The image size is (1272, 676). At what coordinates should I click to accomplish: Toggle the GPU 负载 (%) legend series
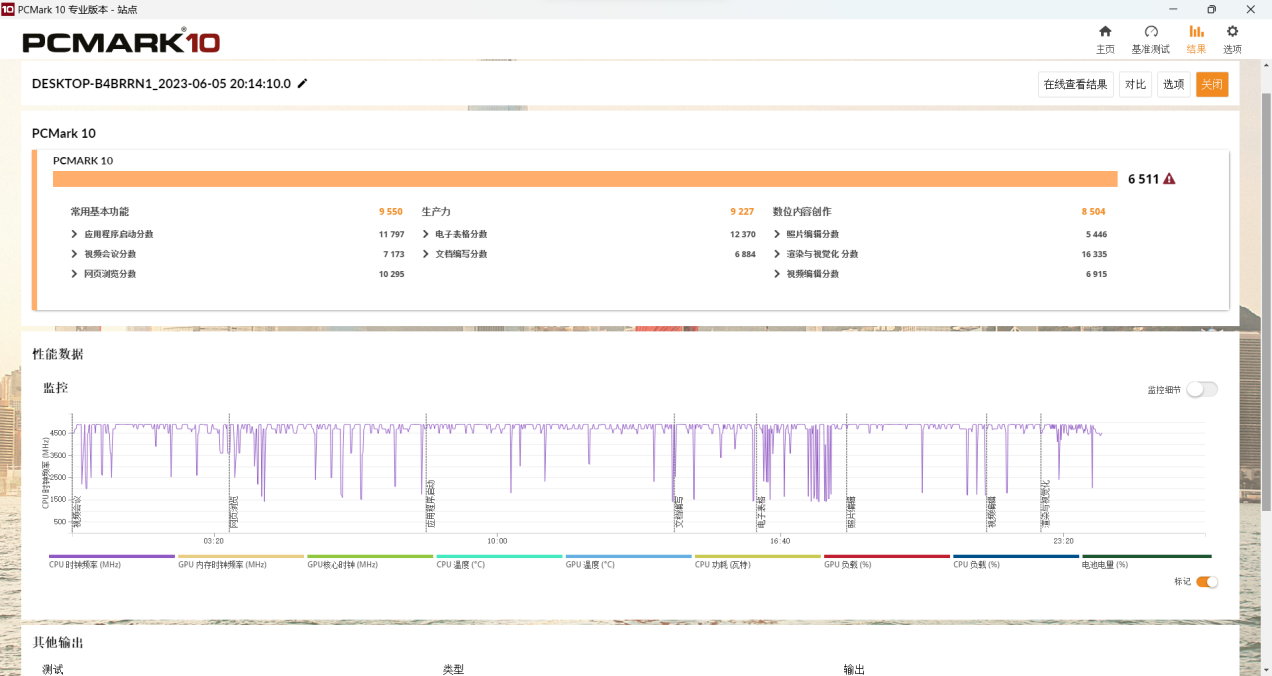coord(886,561)
